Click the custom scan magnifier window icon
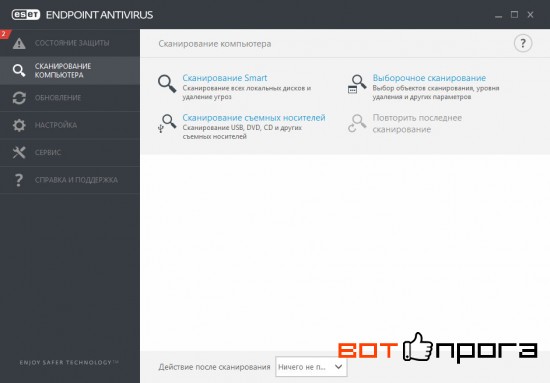This screenshot has height=383, width=550. [x=357, y=84]
